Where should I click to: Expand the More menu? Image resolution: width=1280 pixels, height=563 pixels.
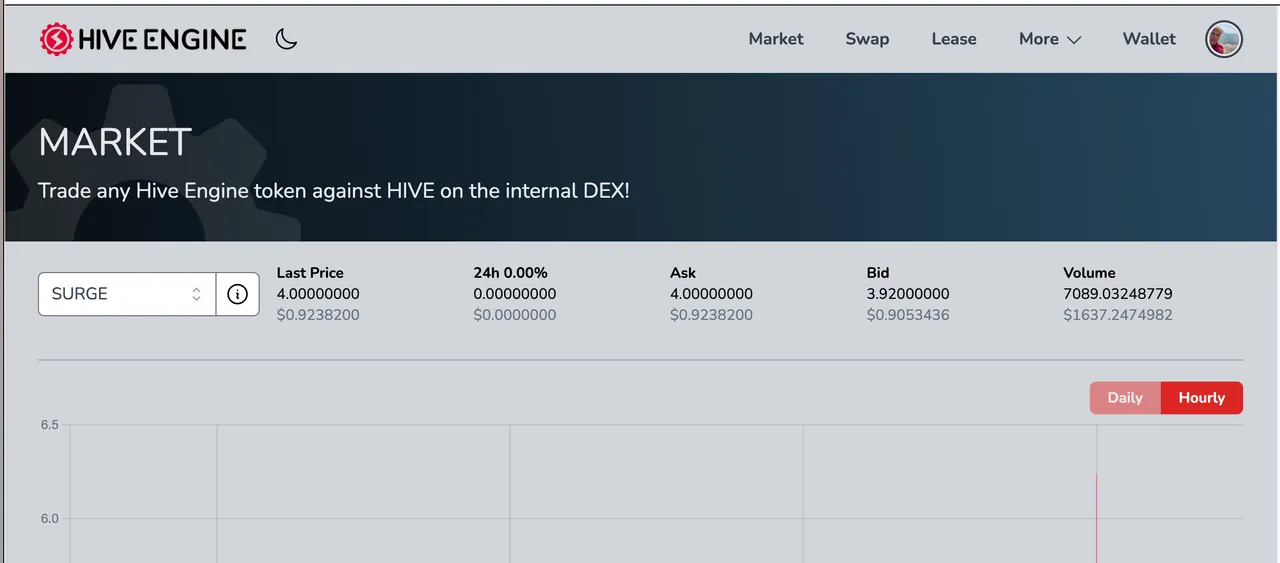(x=1050, y=39)
